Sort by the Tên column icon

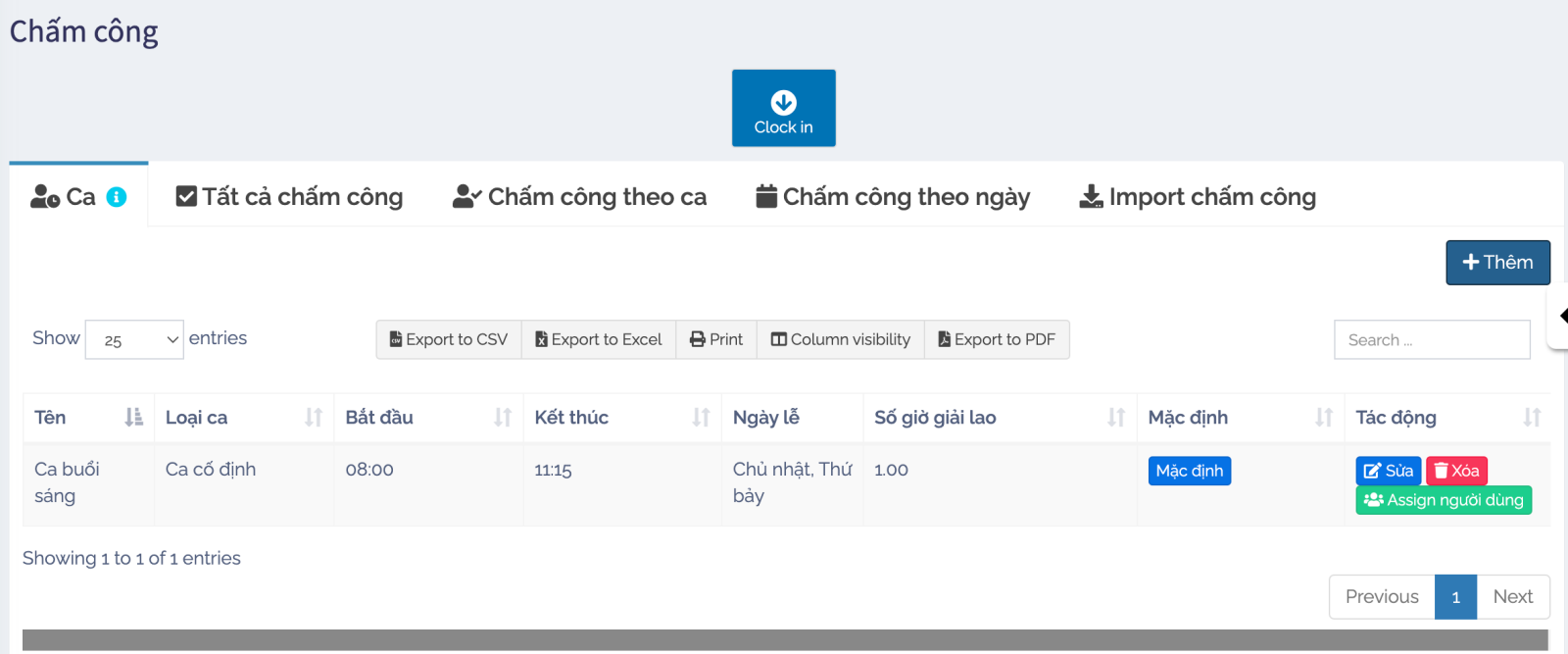click(x=133, y=418)
